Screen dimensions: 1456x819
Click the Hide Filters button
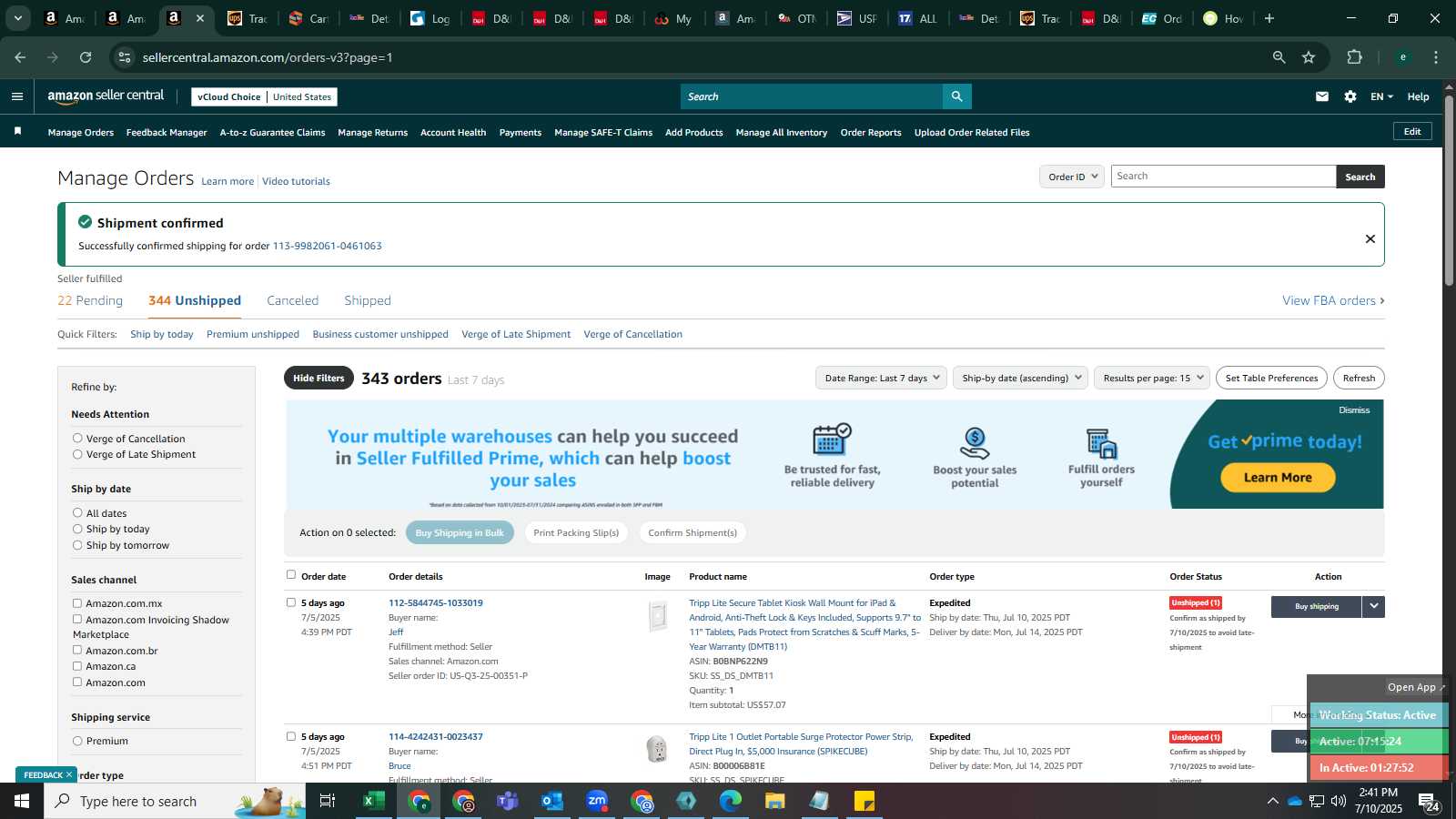pyautogui.click(x=318, y=378)
